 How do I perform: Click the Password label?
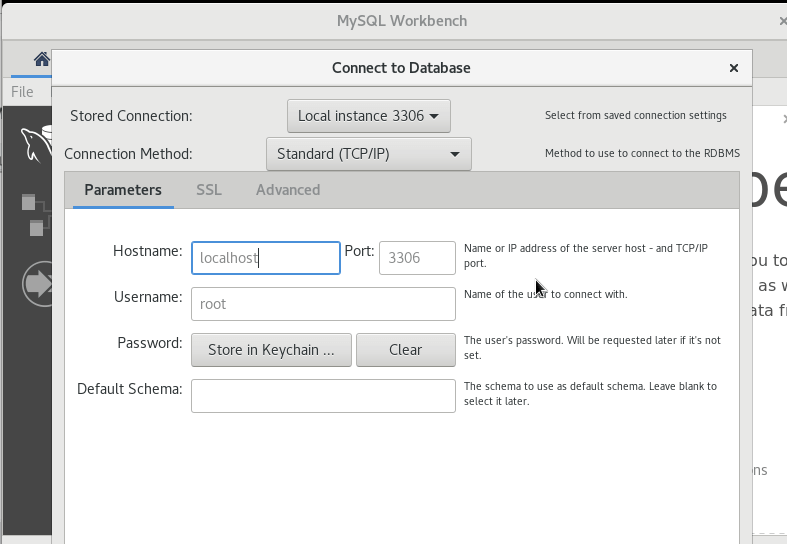150,343
